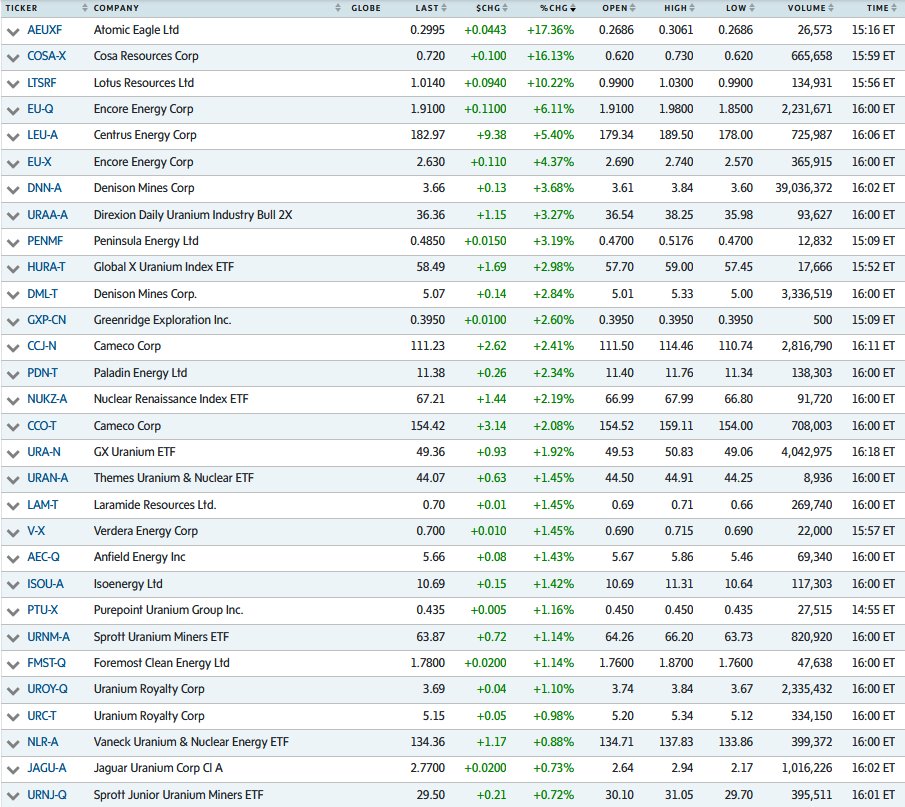Open the PDN-T ticker link
Image resolution: width=905 pixels, height=807 pixels.
tap(42, 373)
